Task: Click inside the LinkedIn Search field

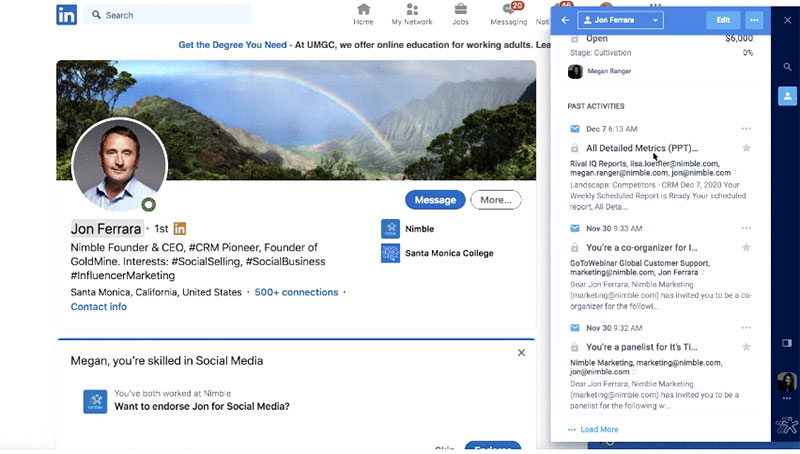Action: coord(167,15)
